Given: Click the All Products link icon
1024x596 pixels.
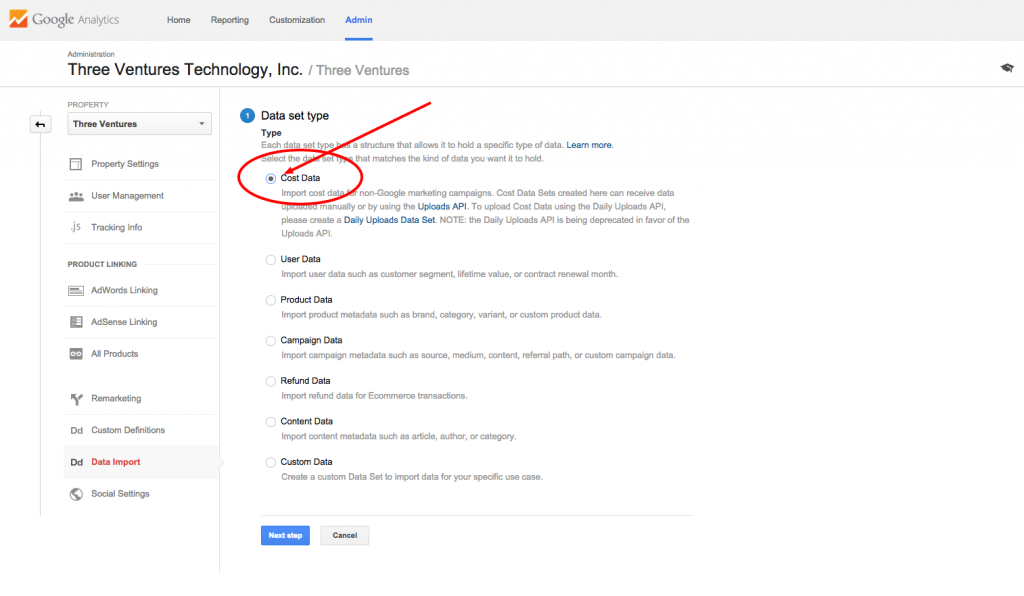Looking at the screenshot, I should (76, 354).
